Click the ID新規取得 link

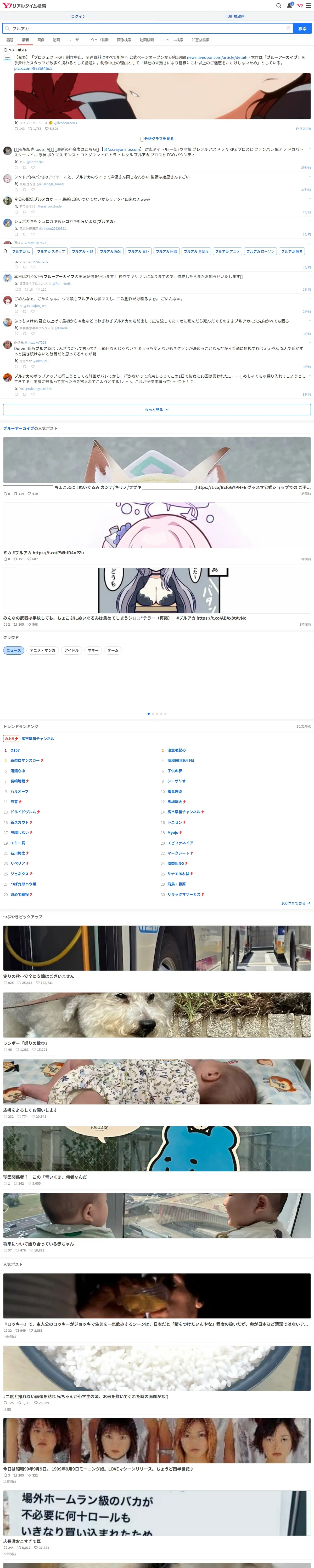(235, 16)
